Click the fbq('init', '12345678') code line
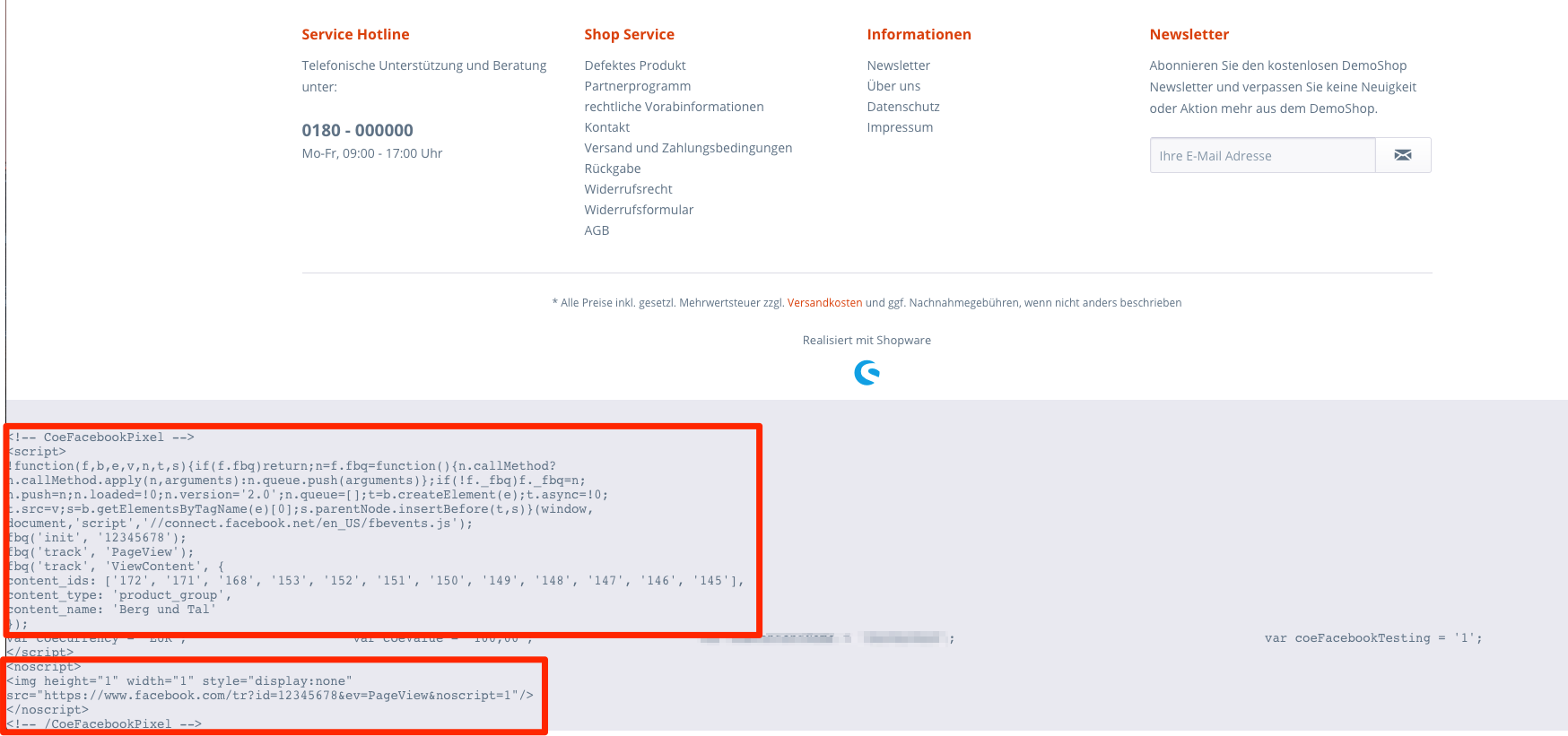This screenshot has height=736, width=1568. pyautogui.click(x=97, y=538)
